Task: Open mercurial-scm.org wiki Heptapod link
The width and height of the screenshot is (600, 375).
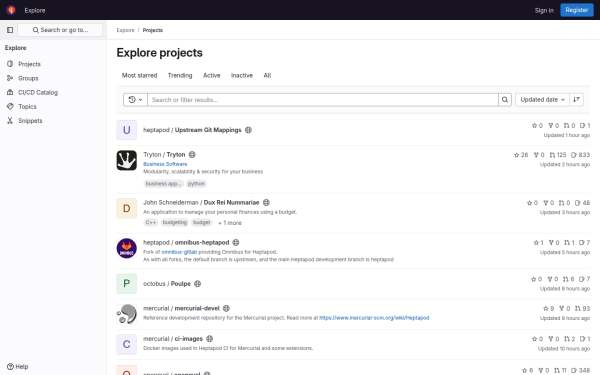Action: 374,318
